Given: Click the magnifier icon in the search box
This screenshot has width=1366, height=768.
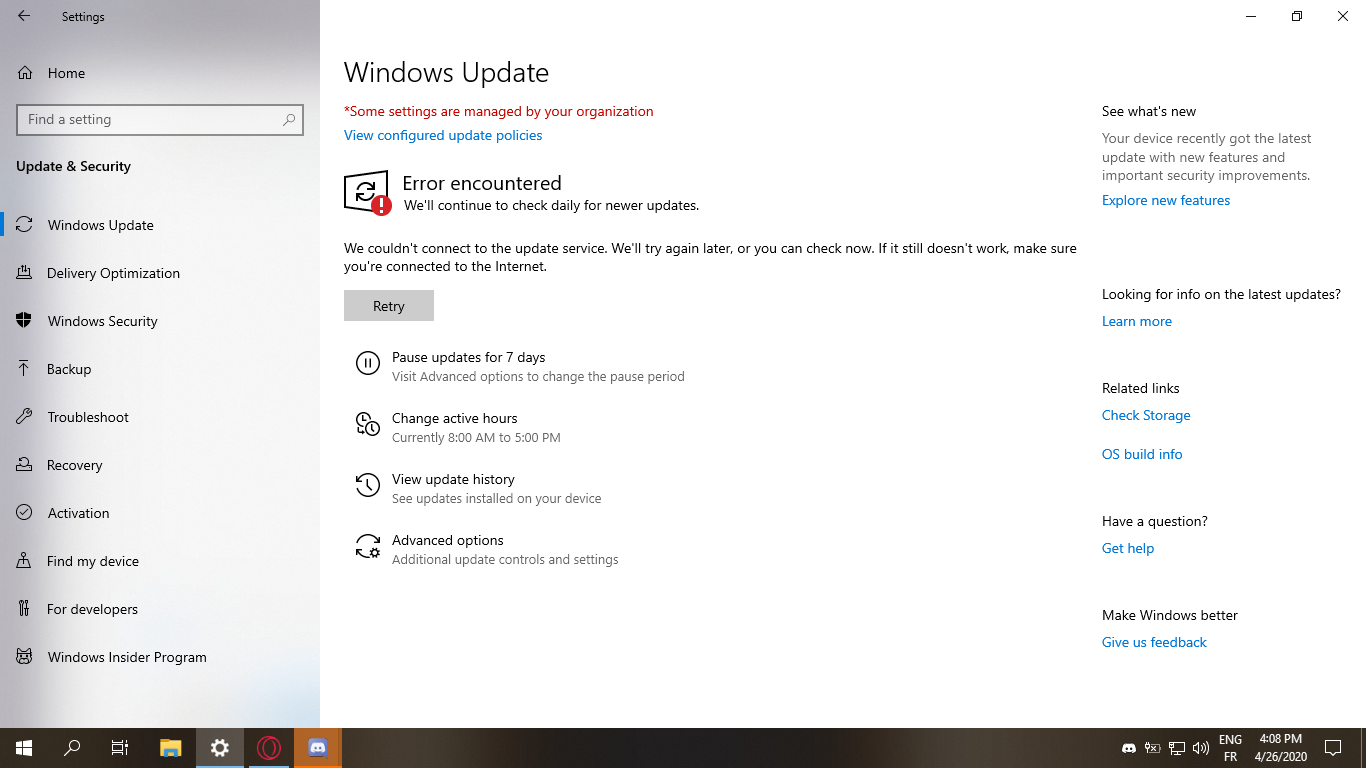Looking at the screenshot, I should tap(289, 119).
